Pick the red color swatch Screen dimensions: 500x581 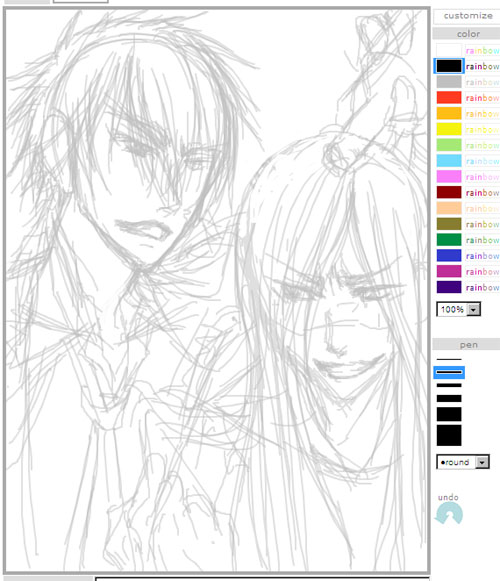pyautogui.click(x=448, y=98)
